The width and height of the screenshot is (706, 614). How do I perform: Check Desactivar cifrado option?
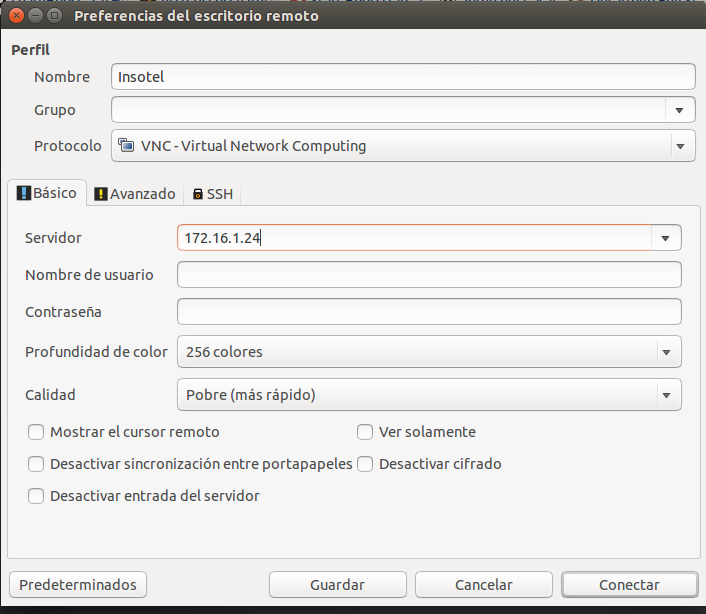tap(365, 464)
